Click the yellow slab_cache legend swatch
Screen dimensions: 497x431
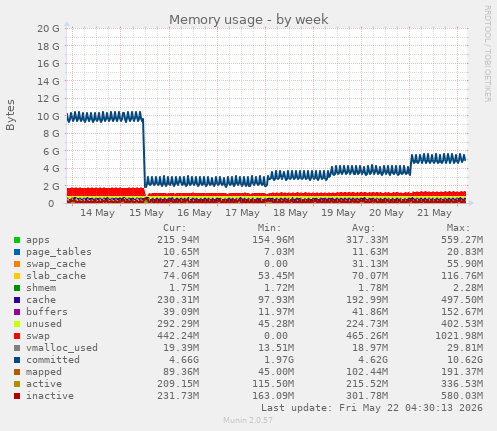click(17, 276)
